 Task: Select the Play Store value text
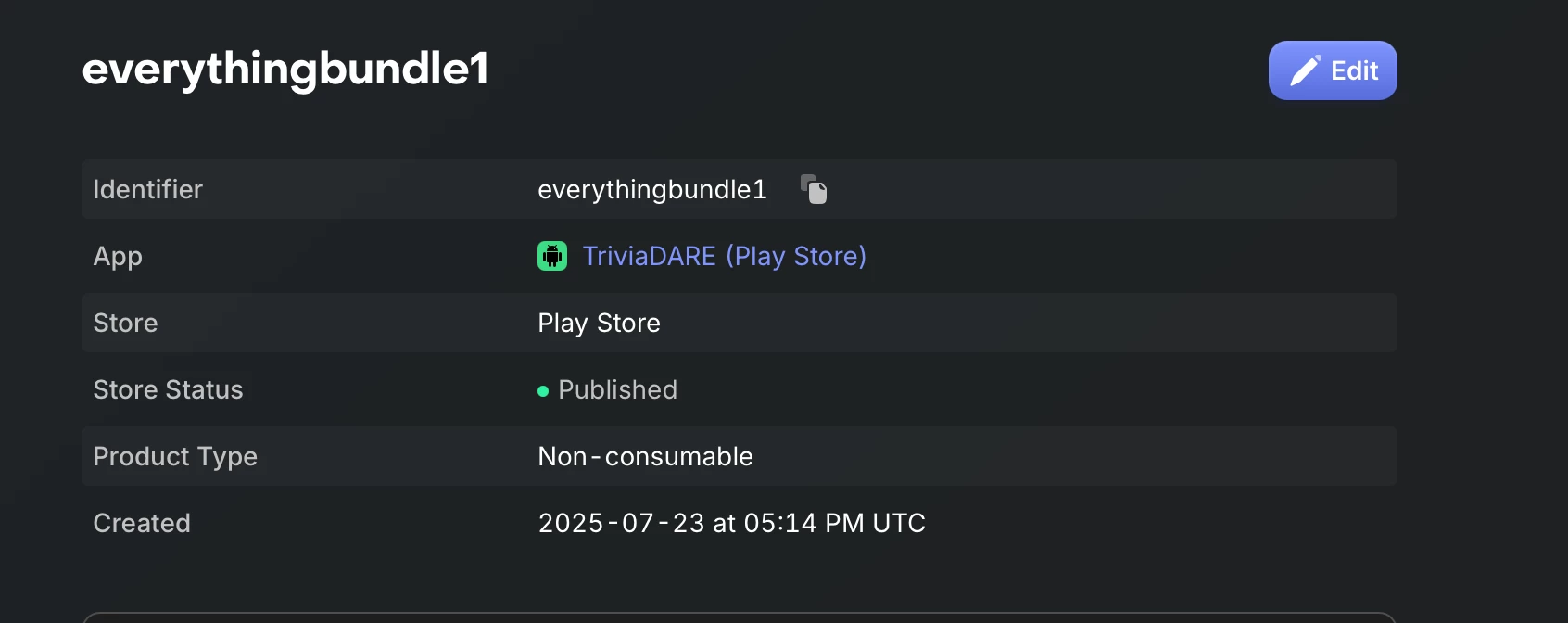[599, 323]
